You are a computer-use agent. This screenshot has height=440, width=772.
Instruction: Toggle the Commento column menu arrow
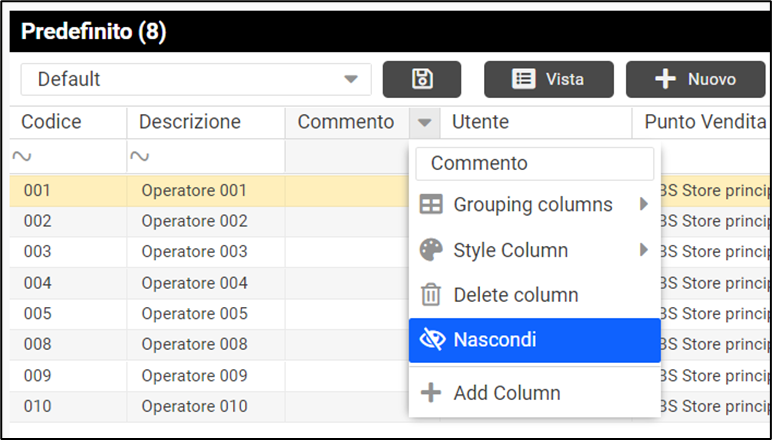coord(425,123)
